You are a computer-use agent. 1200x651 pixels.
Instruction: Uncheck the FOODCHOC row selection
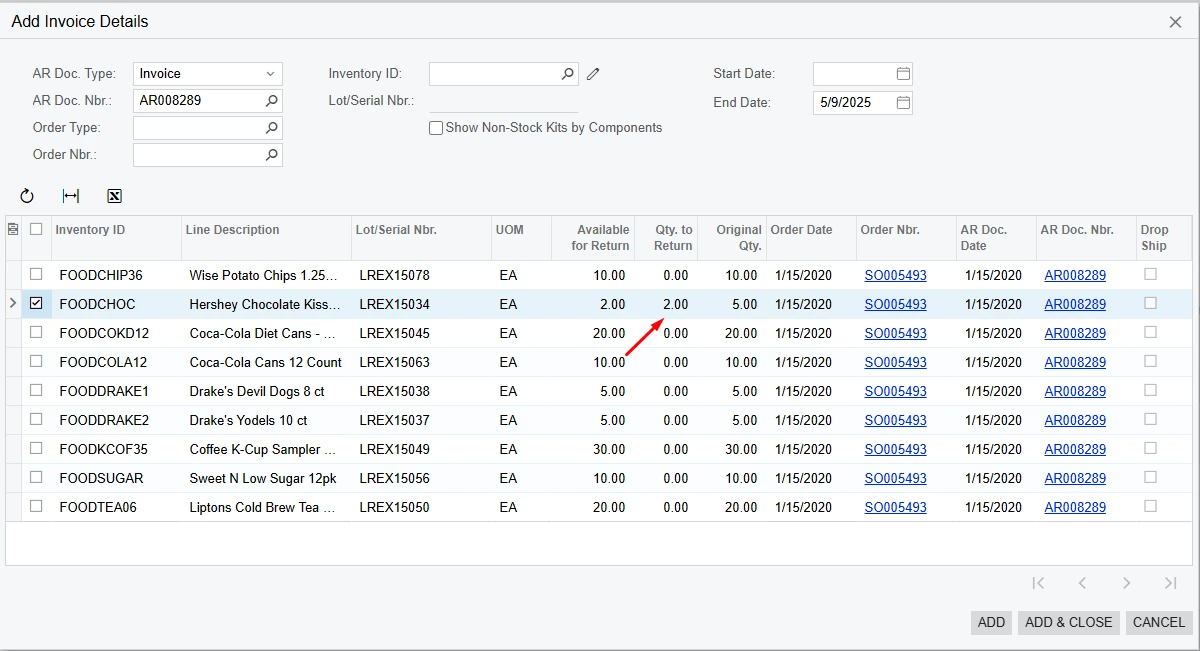(x=36, y=304)
